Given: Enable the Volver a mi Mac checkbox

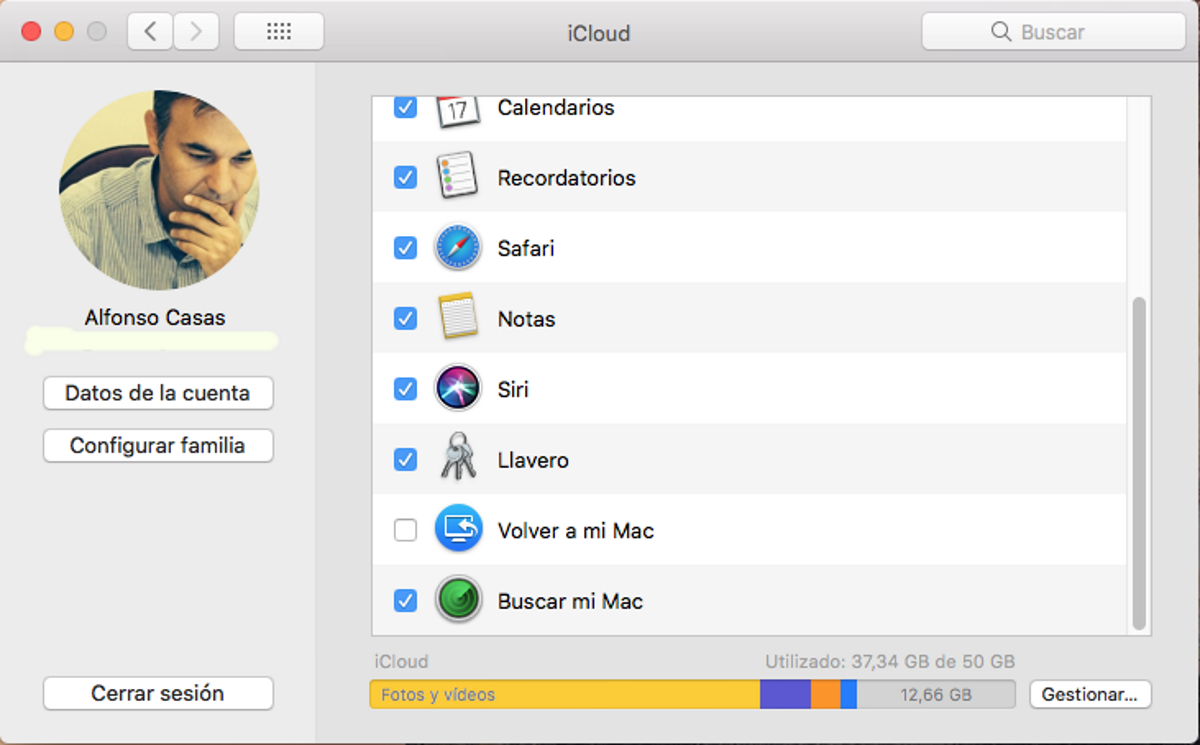Looking at the screenshot, I should pos(405,530).
